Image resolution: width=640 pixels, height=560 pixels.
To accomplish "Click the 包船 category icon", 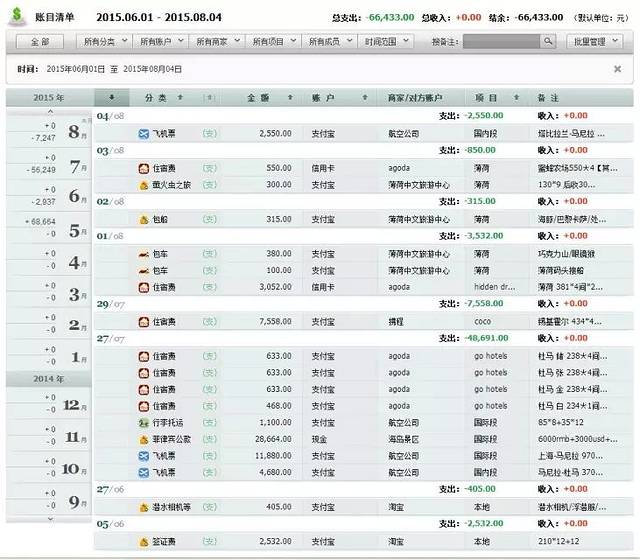I will 144,219.
